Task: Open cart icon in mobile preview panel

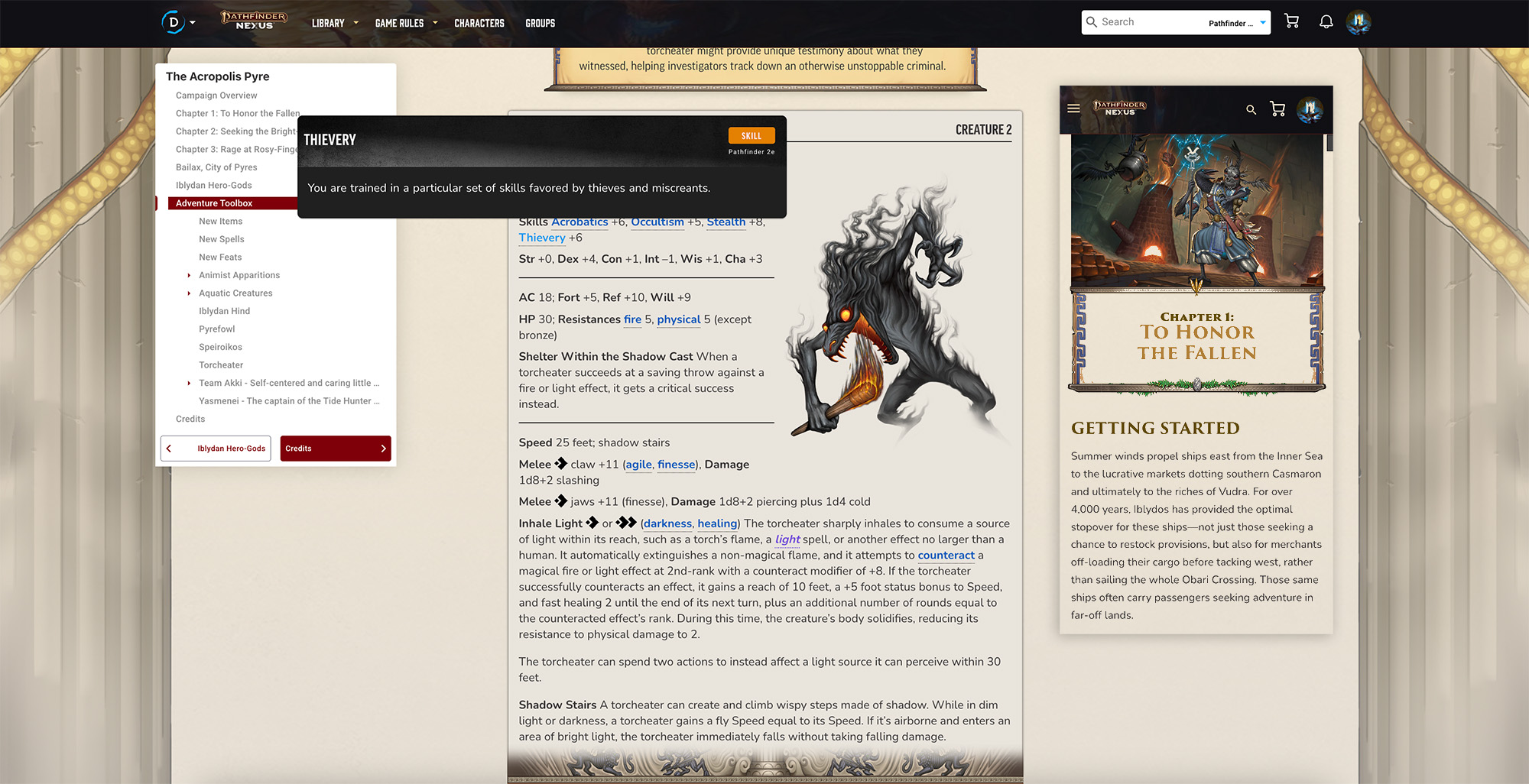Action: tap(1277, 109)
